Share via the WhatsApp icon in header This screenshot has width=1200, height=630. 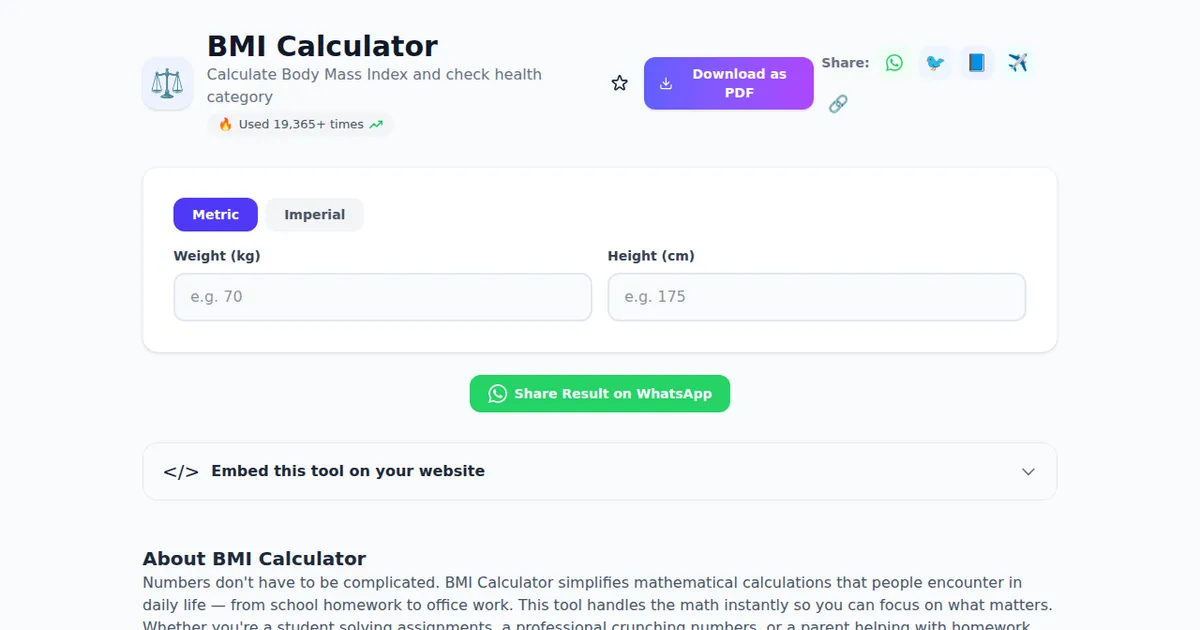[894, 63]
